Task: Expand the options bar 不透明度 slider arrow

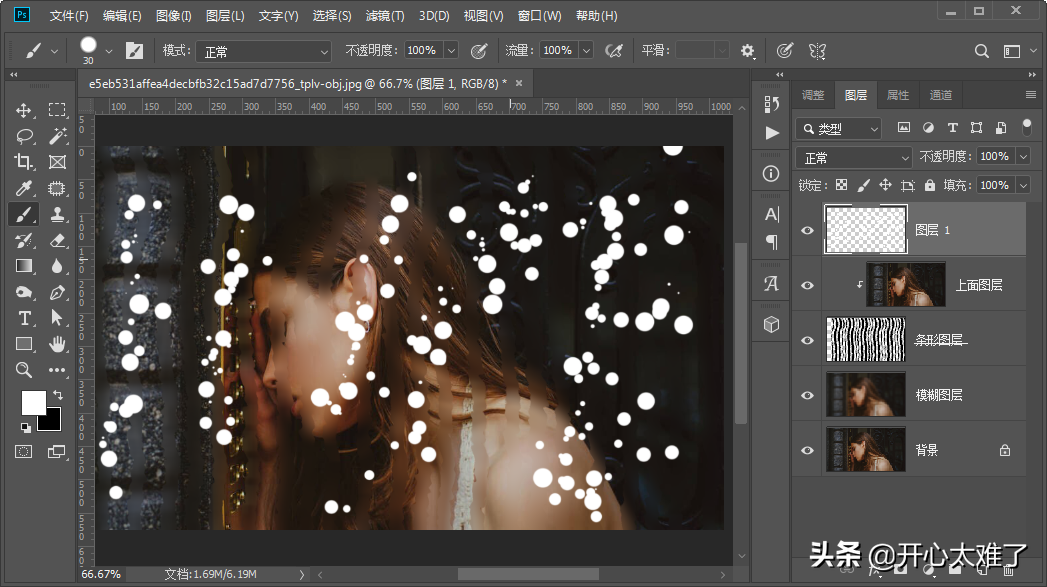Action: click(x=451, y=51)
